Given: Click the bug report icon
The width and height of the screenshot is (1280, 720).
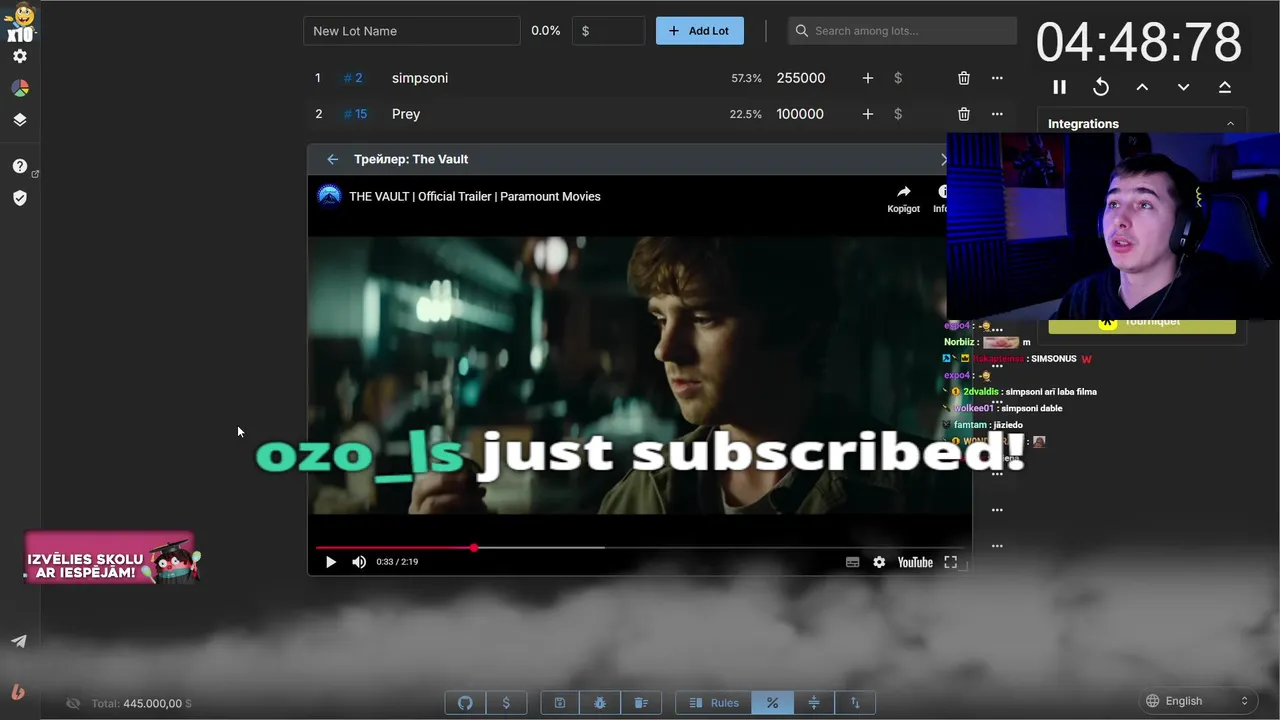Looking at the screenshot, I should [600, 703].
